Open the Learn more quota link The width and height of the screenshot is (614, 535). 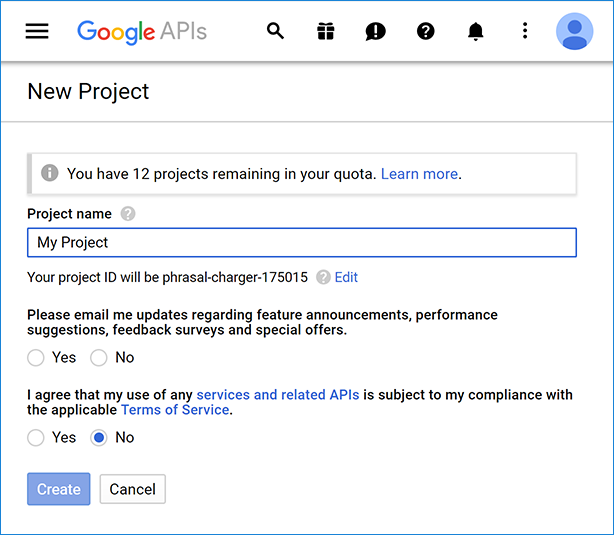click(419, 174)
